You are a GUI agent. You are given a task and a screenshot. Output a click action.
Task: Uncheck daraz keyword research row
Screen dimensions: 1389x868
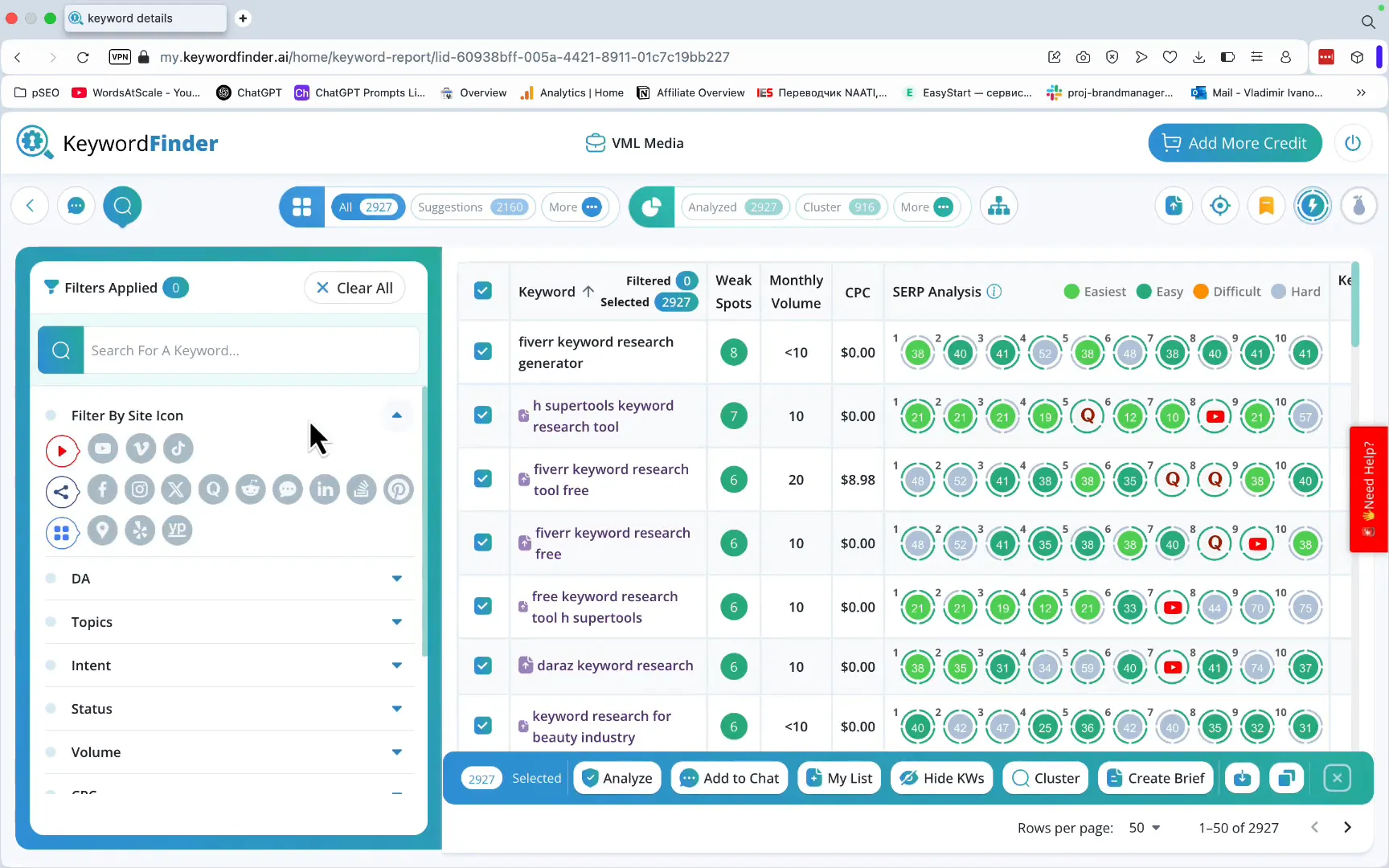pyautogui.click(x=483, y=665)
